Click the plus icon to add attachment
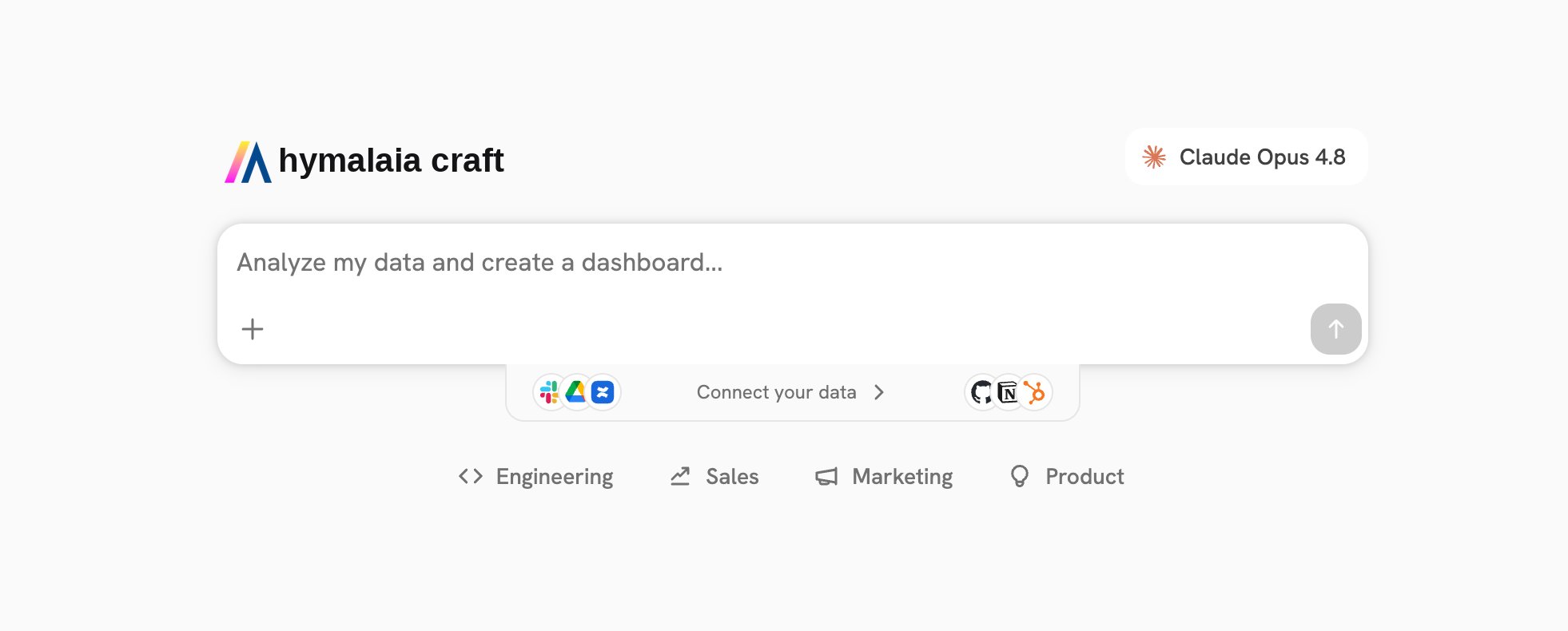This screenshot has height=631, width=1568. [253, 329]
